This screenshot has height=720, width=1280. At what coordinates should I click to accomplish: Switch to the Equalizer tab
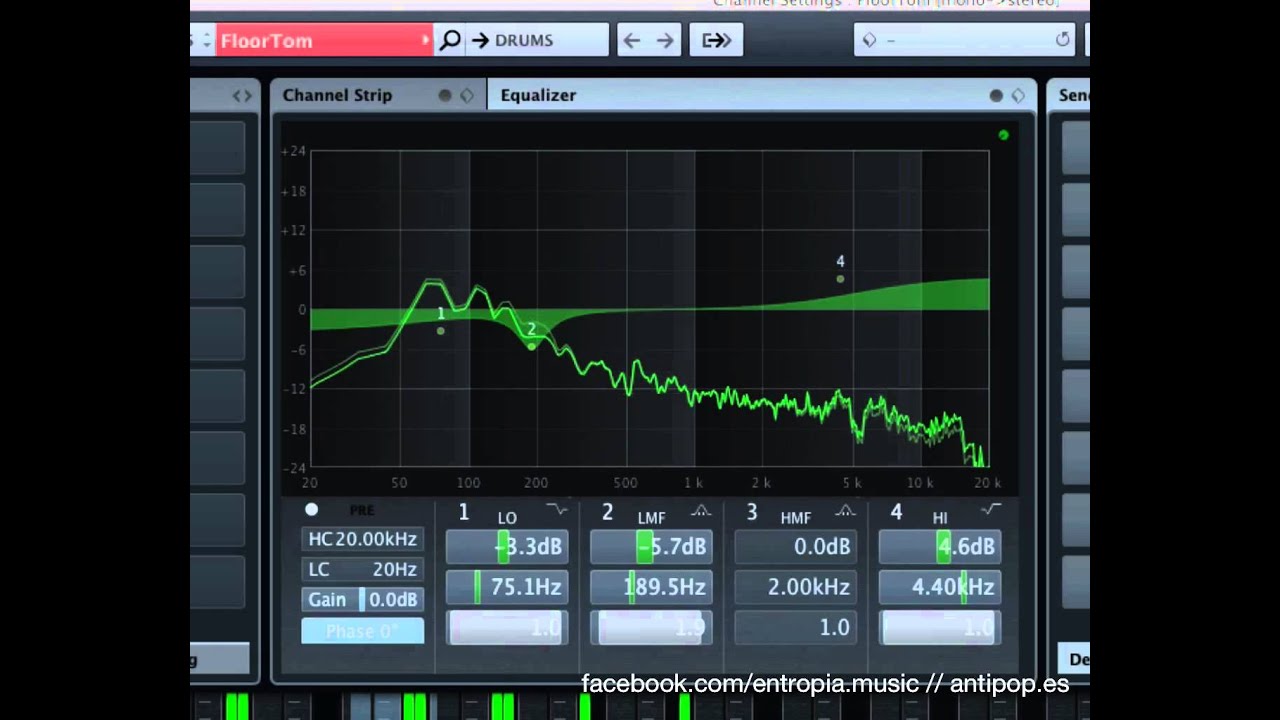click(538, 95)
